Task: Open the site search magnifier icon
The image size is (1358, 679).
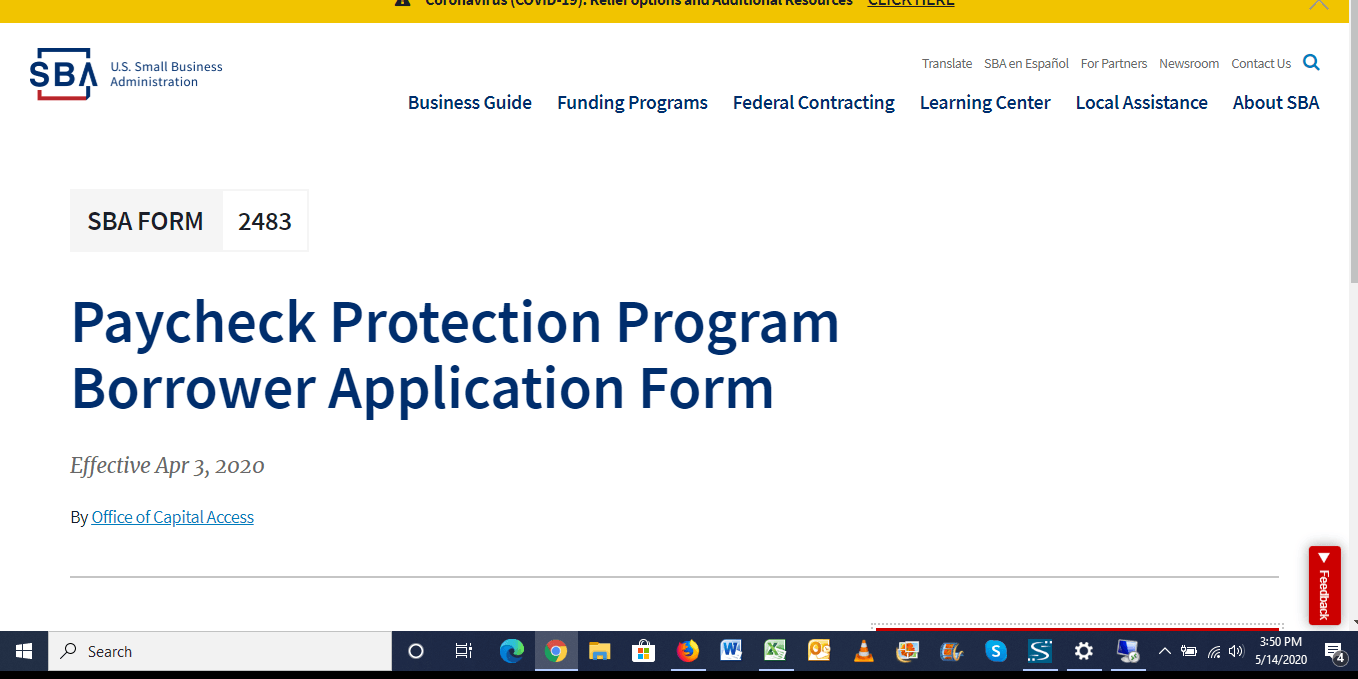Action: pos(1311,62)
